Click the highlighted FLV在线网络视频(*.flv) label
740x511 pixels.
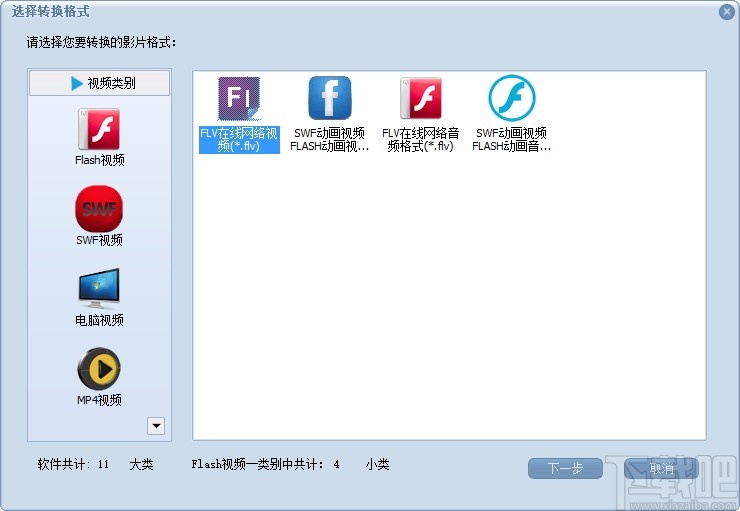point(239,140)
